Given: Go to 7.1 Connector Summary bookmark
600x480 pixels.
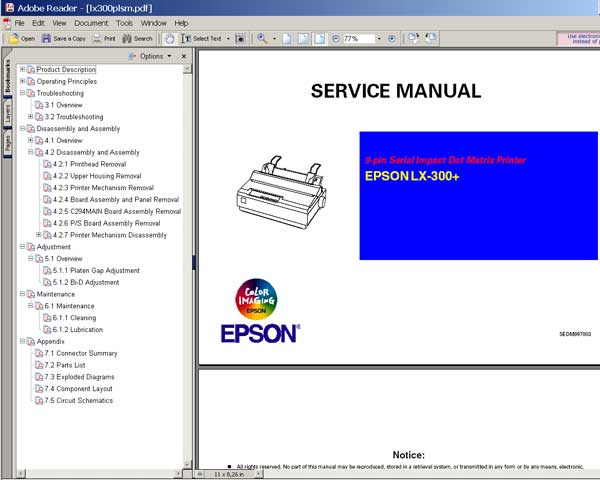Looking at the screenshot, I should (81, 353).
